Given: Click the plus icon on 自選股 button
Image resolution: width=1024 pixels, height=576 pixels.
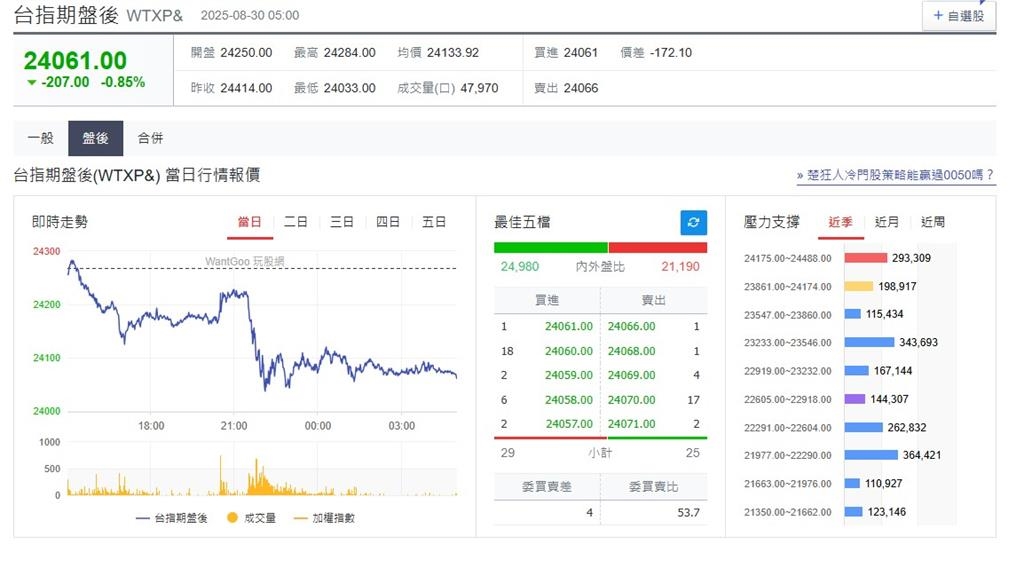Looking at the screenshot, I should [938, 16].
